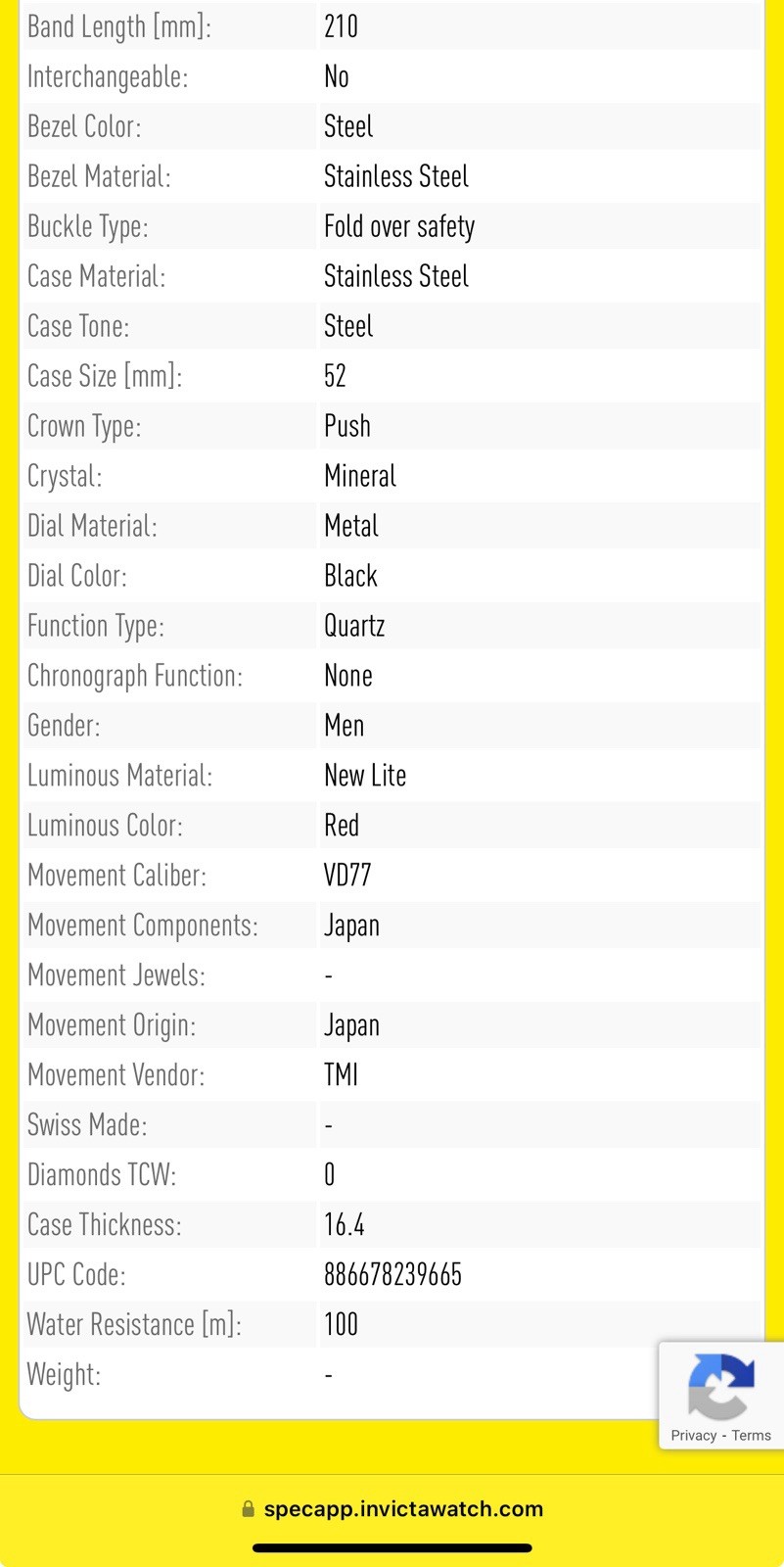Viewport: 784px width, 1567px height.
Task: Select the Case Thickness value 16.4
Action: click(345, 1224)
